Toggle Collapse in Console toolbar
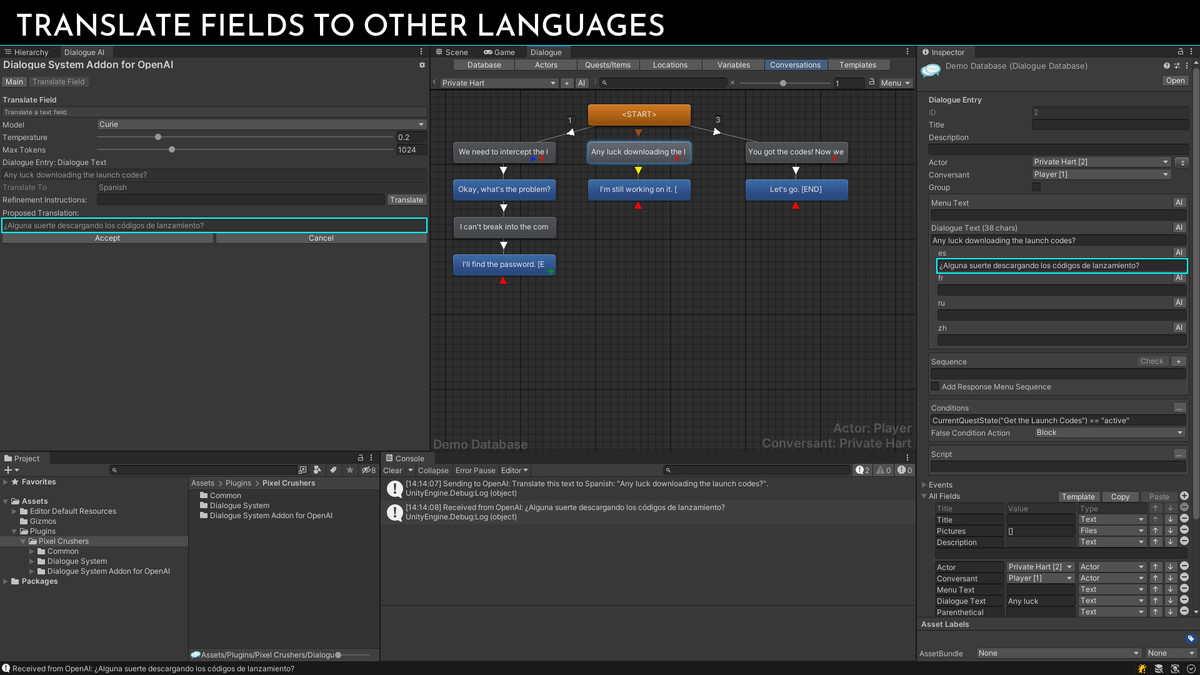This screenshot has height=675, width=1200. click(433, 470)
